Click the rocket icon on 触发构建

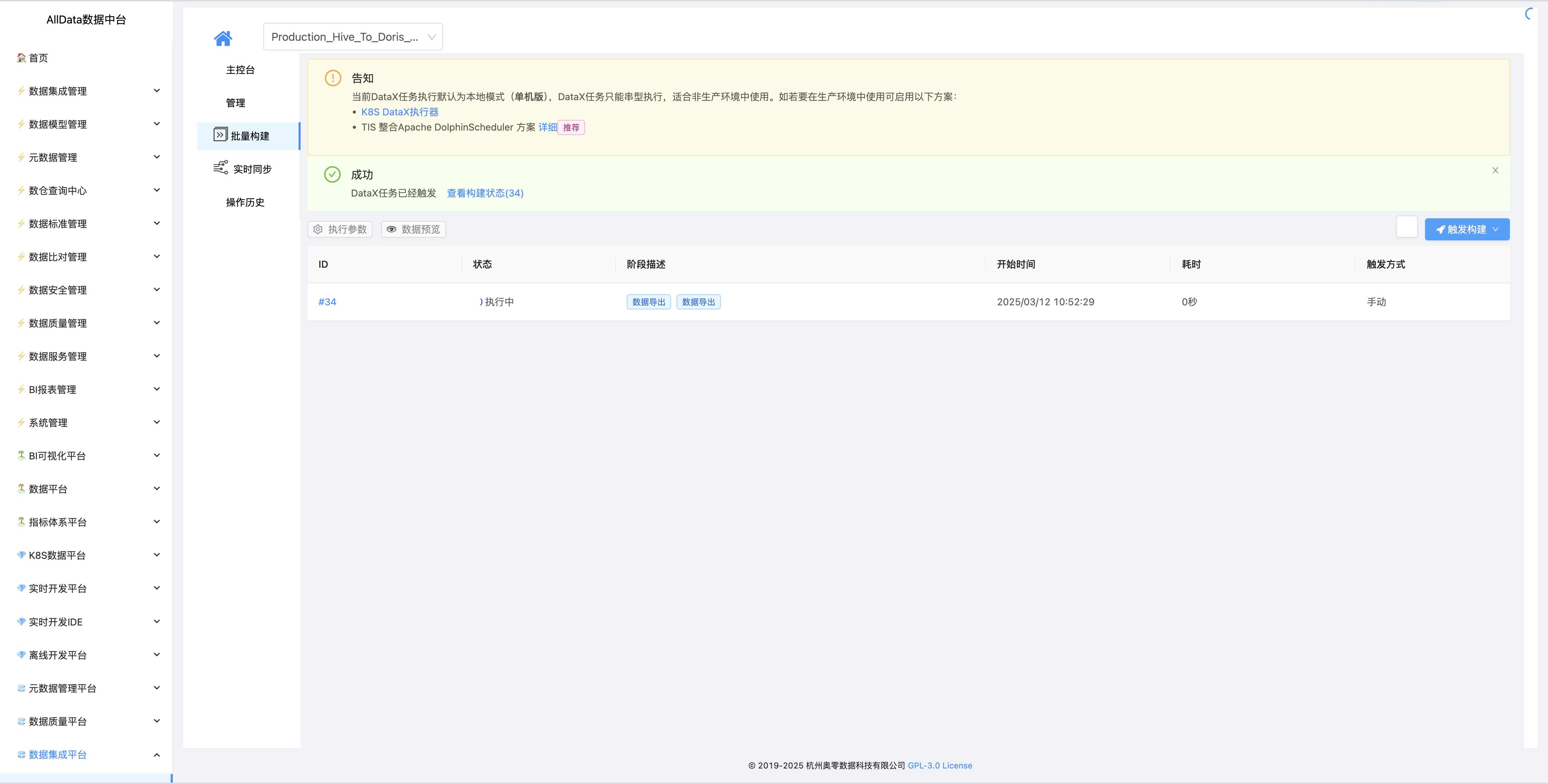1440,229
